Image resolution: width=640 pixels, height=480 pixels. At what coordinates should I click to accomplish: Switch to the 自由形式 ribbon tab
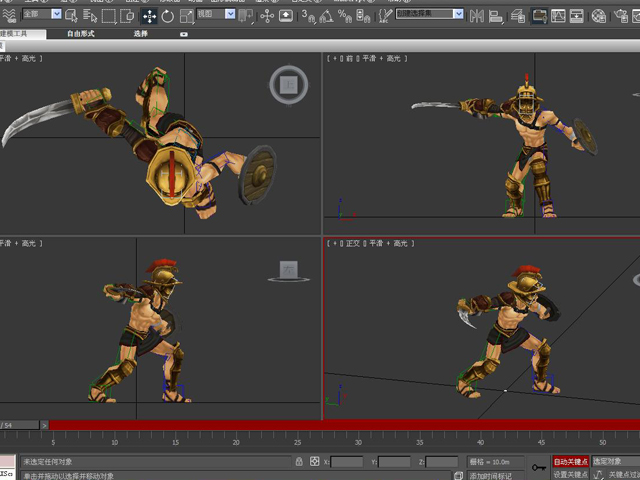coord(81,34)
